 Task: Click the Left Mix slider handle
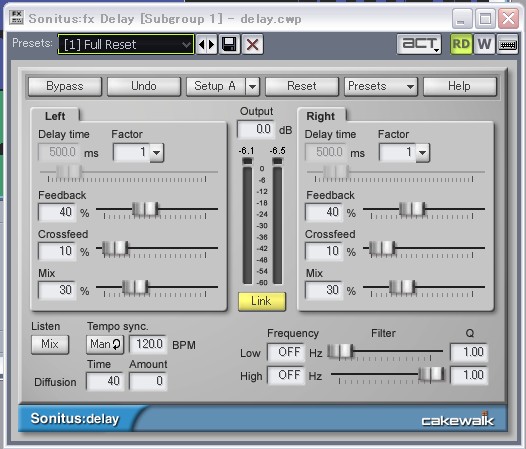[135, 287]
